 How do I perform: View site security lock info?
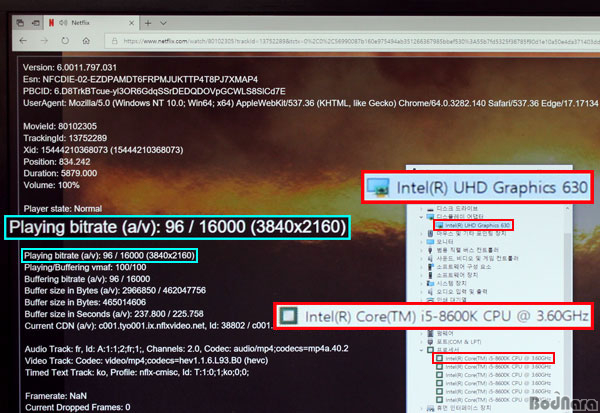114,41
